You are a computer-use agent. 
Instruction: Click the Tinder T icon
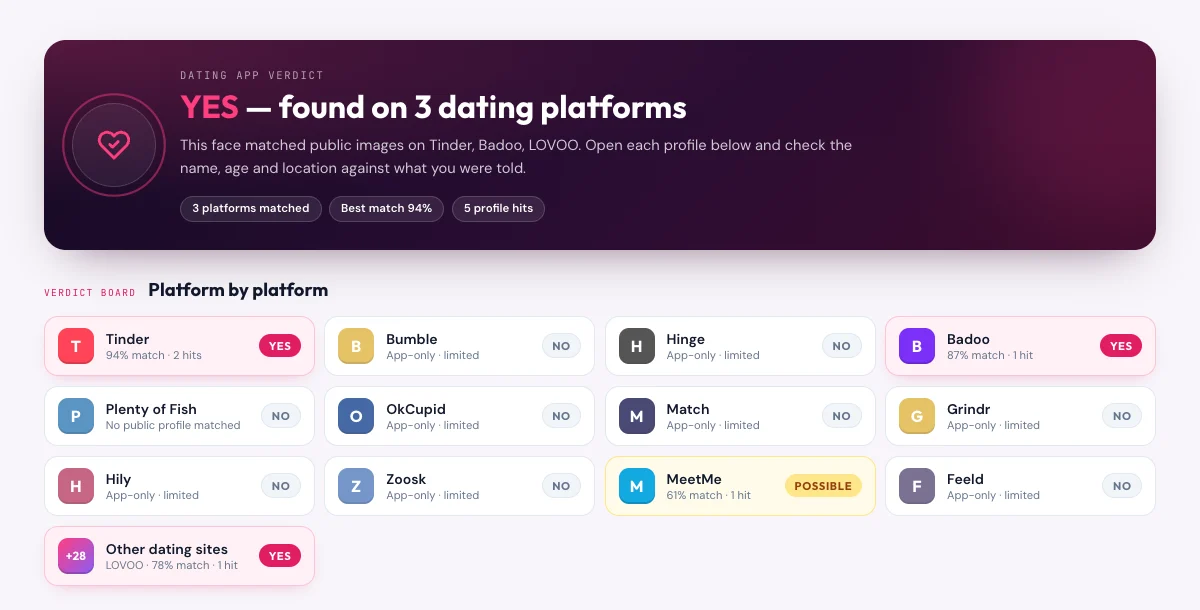[x=76, y=346]
